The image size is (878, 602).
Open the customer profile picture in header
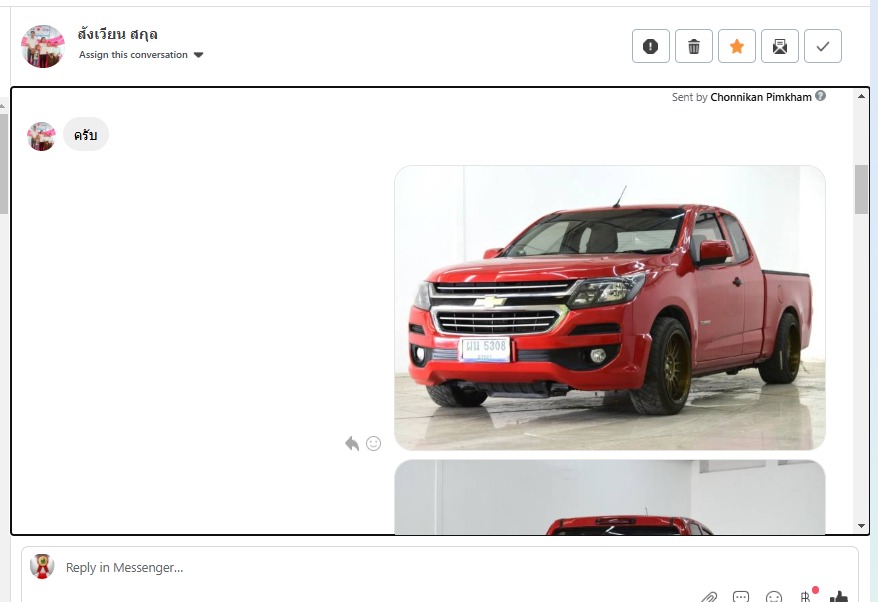point(43,46)
